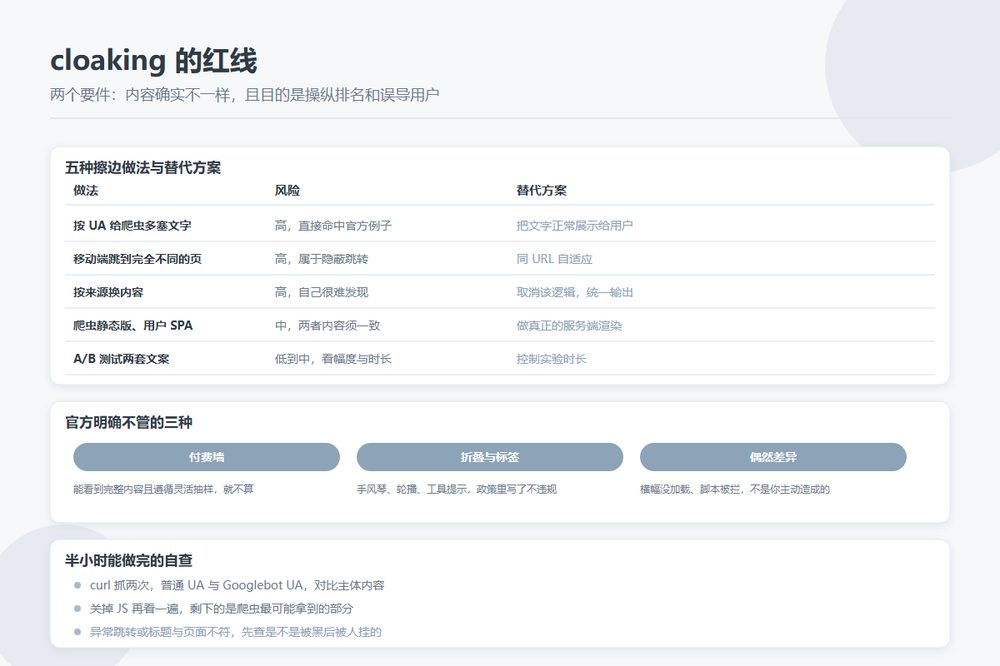
Task: Click the cell '高，属于隐蔽跳转'
Action: point(321,259)
